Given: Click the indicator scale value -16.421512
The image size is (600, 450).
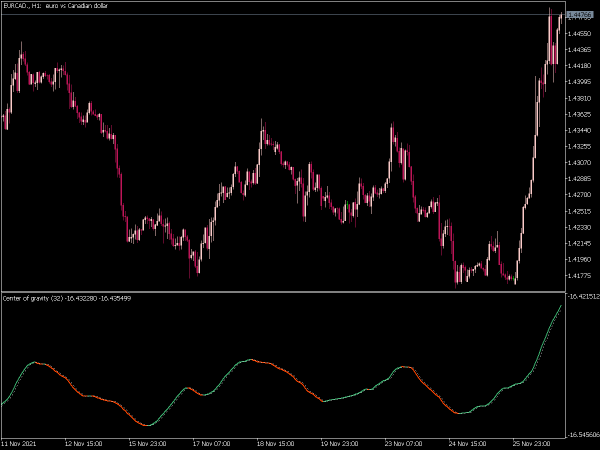Looking at the screenshot, I should (x=583, y=296).
